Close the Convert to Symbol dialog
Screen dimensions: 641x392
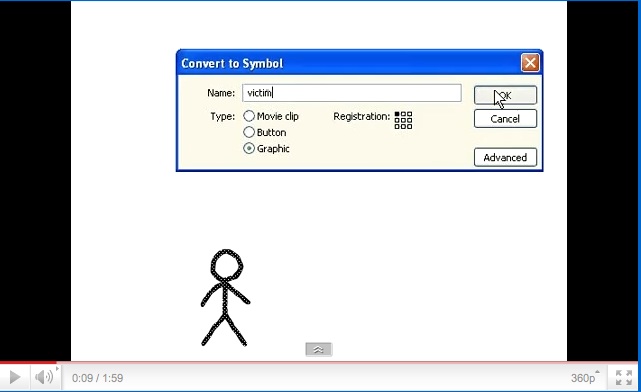point(530,63)
